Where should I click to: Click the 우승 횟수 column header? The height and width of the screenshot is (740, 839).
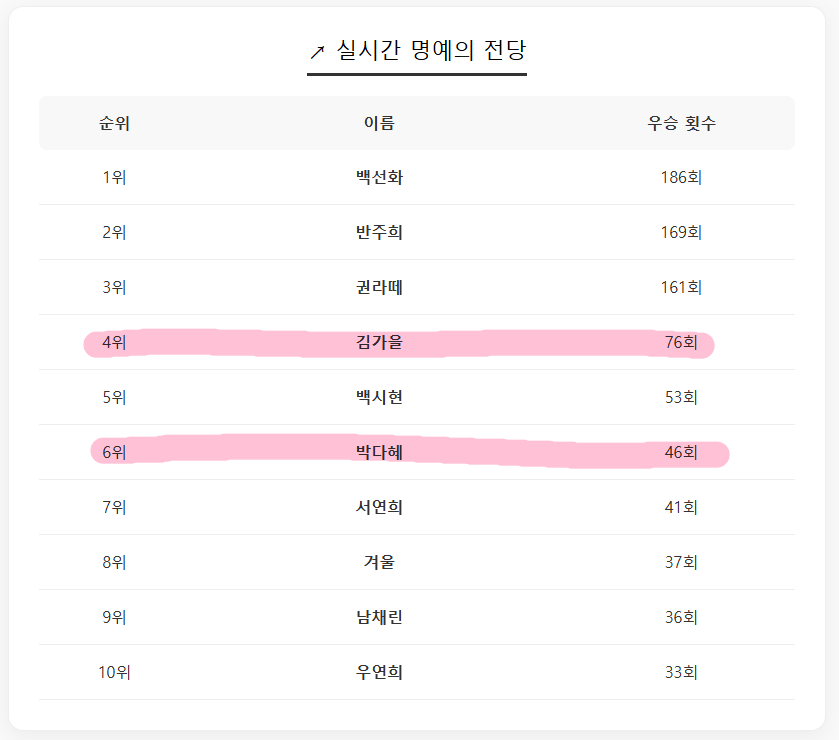click(681, 124)
